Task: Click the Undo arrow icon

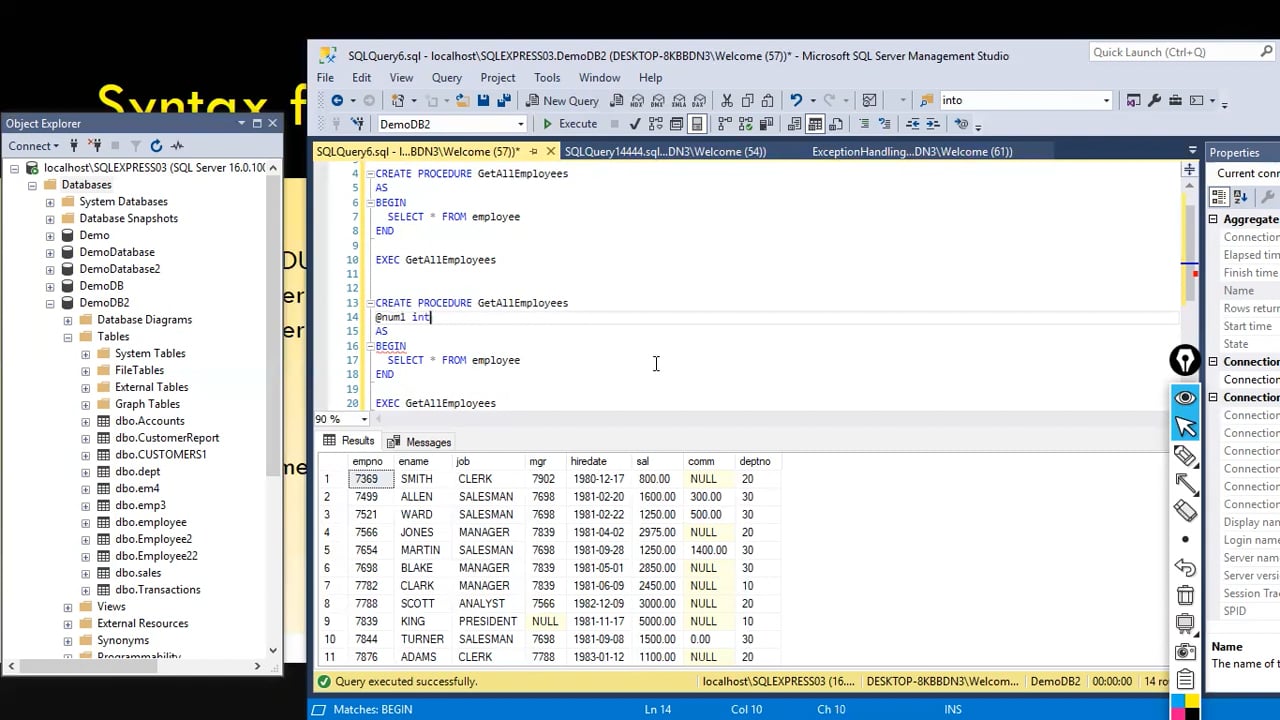Action: [x=796, y=100]
